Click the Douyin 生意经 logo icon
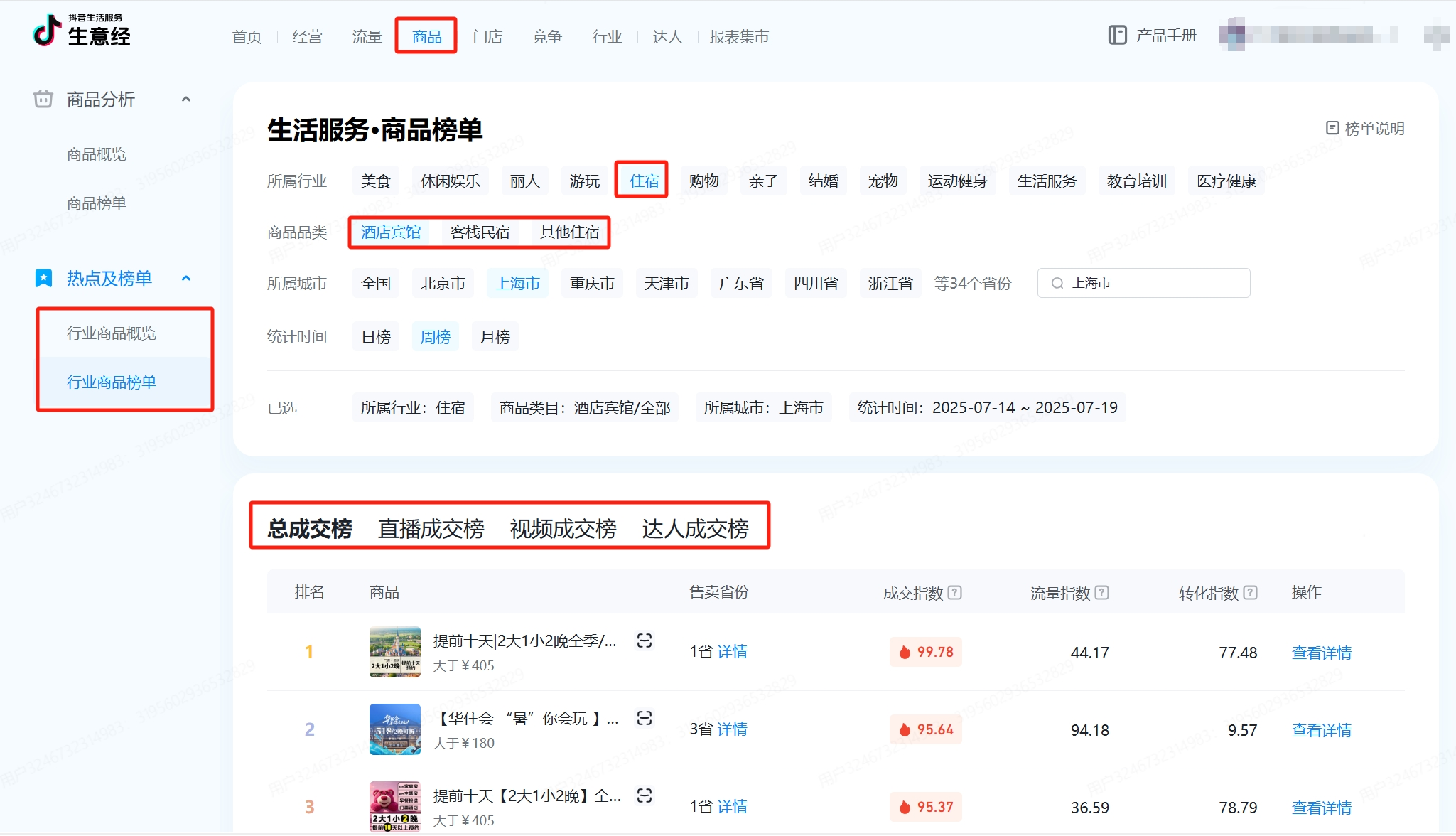1456x836 pixels. (x=47, y=31)
